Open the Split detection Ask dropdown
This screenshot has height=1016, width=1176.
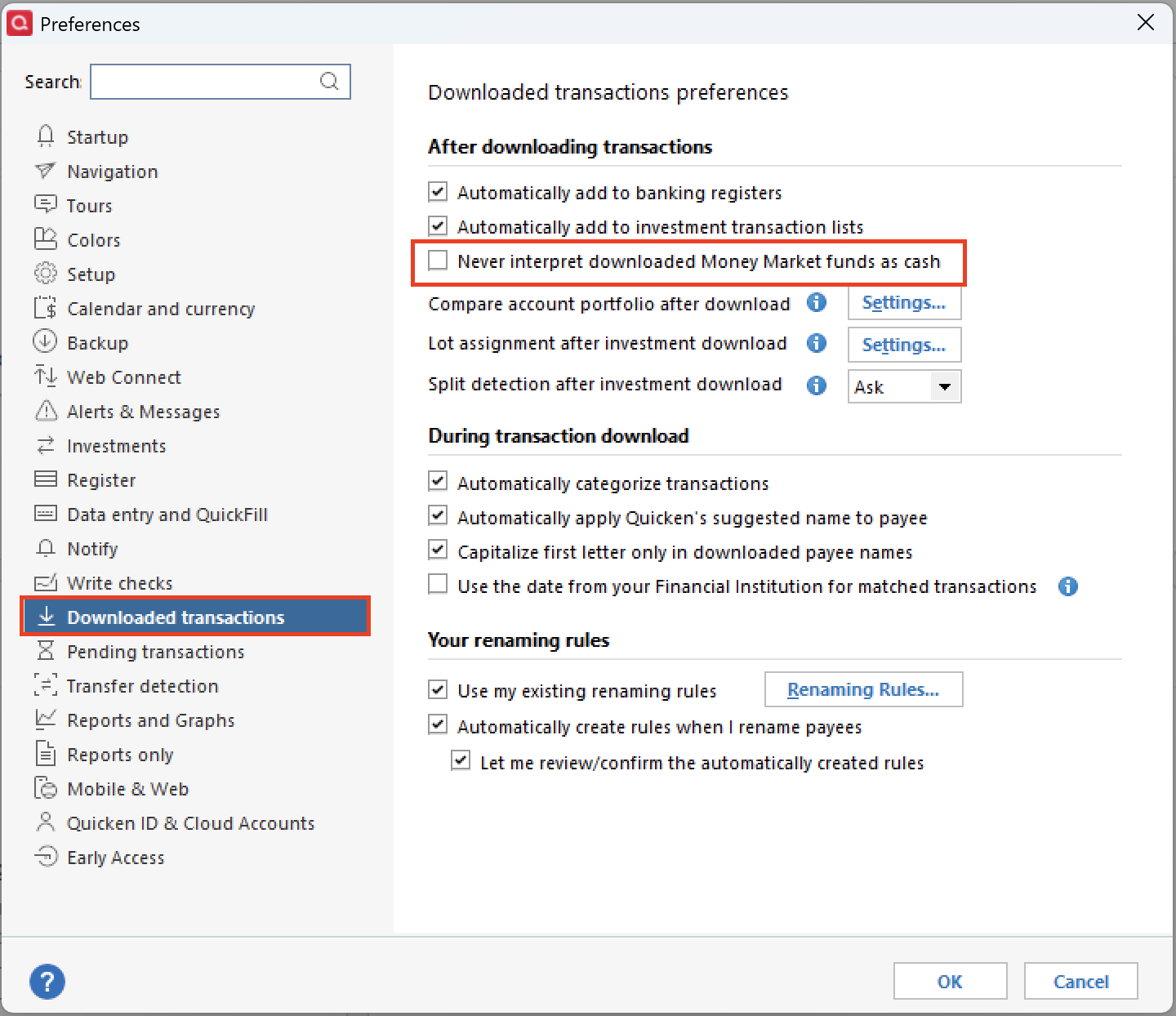point(904,386)
